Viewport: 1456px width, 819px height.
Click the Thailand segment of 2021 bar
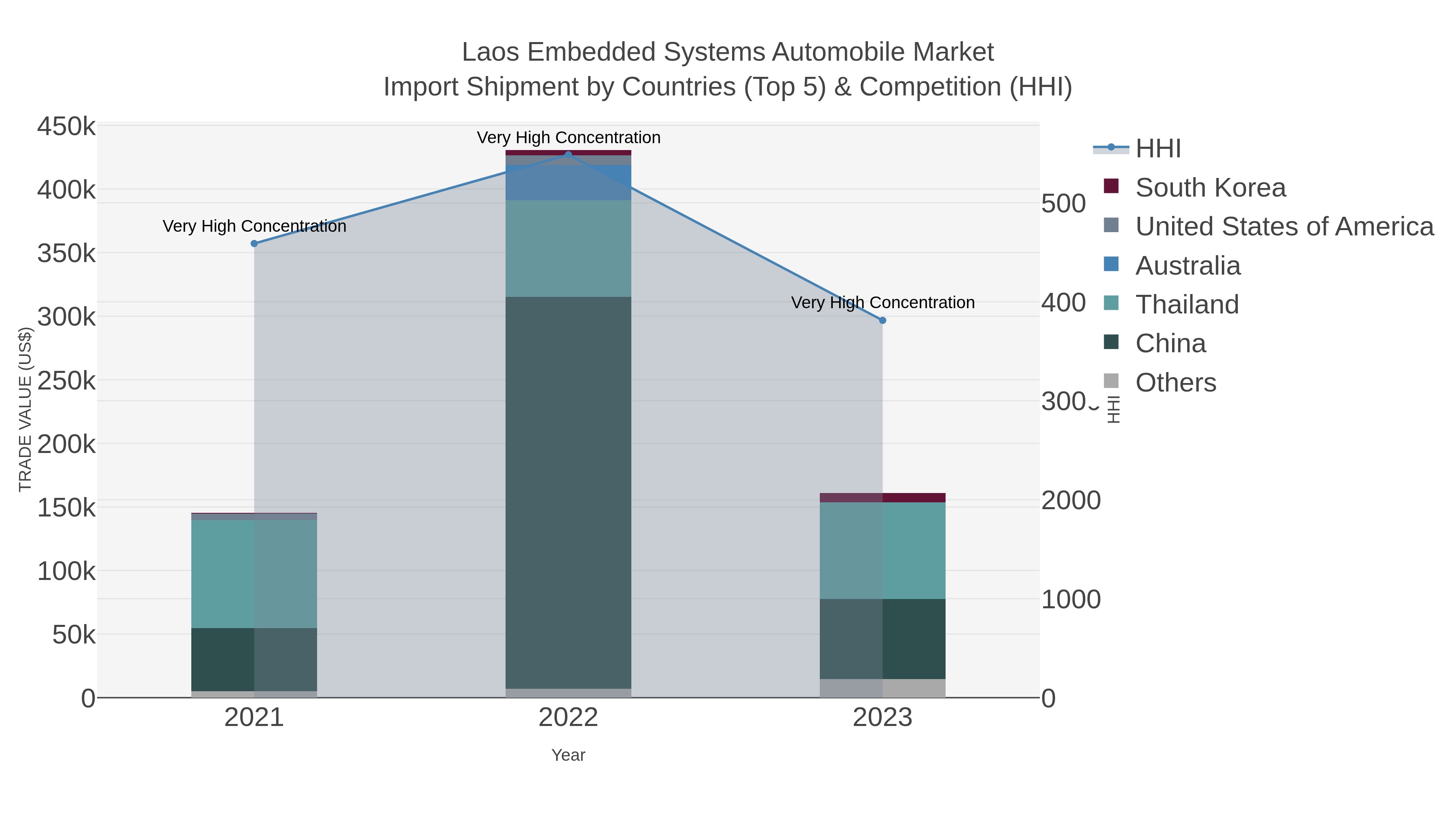[254, 574]
